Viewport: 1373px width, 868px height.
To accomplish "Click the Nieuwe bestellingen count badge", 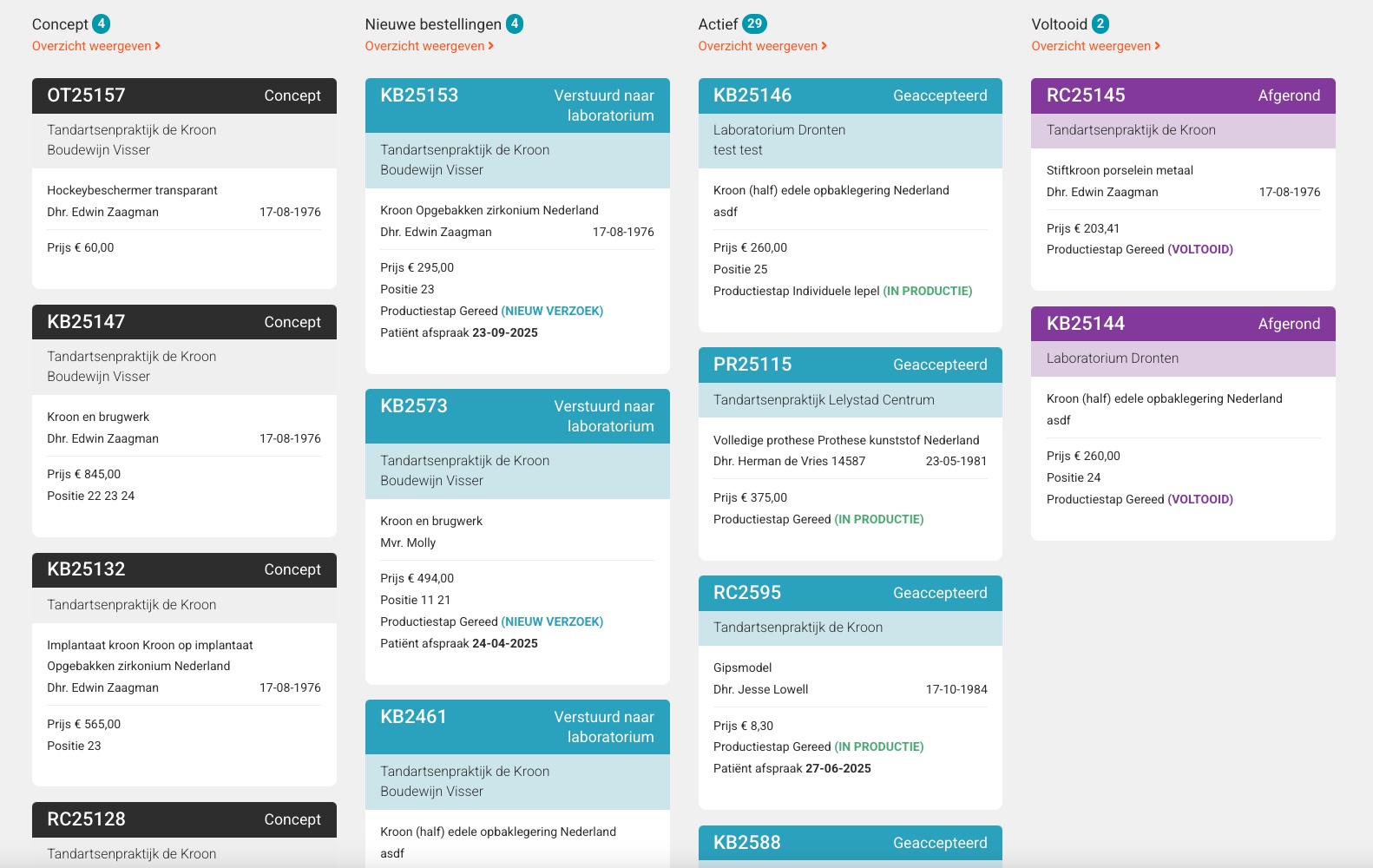I will coord(515,24).
